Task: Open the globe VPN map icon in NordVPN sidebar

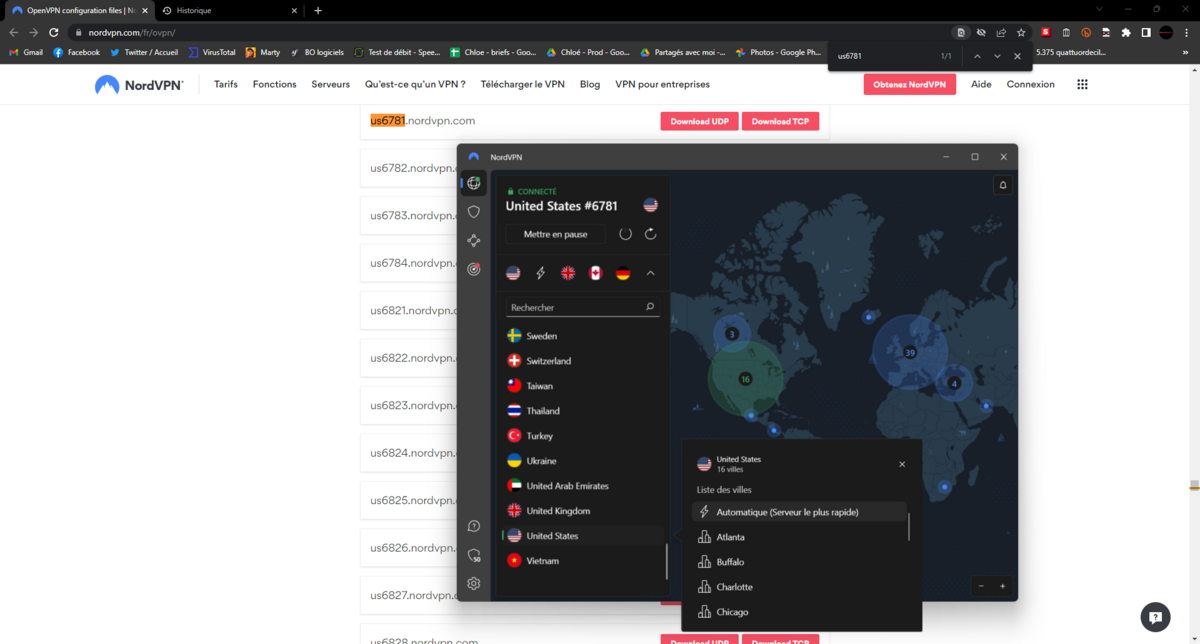Action: [474, 183]
